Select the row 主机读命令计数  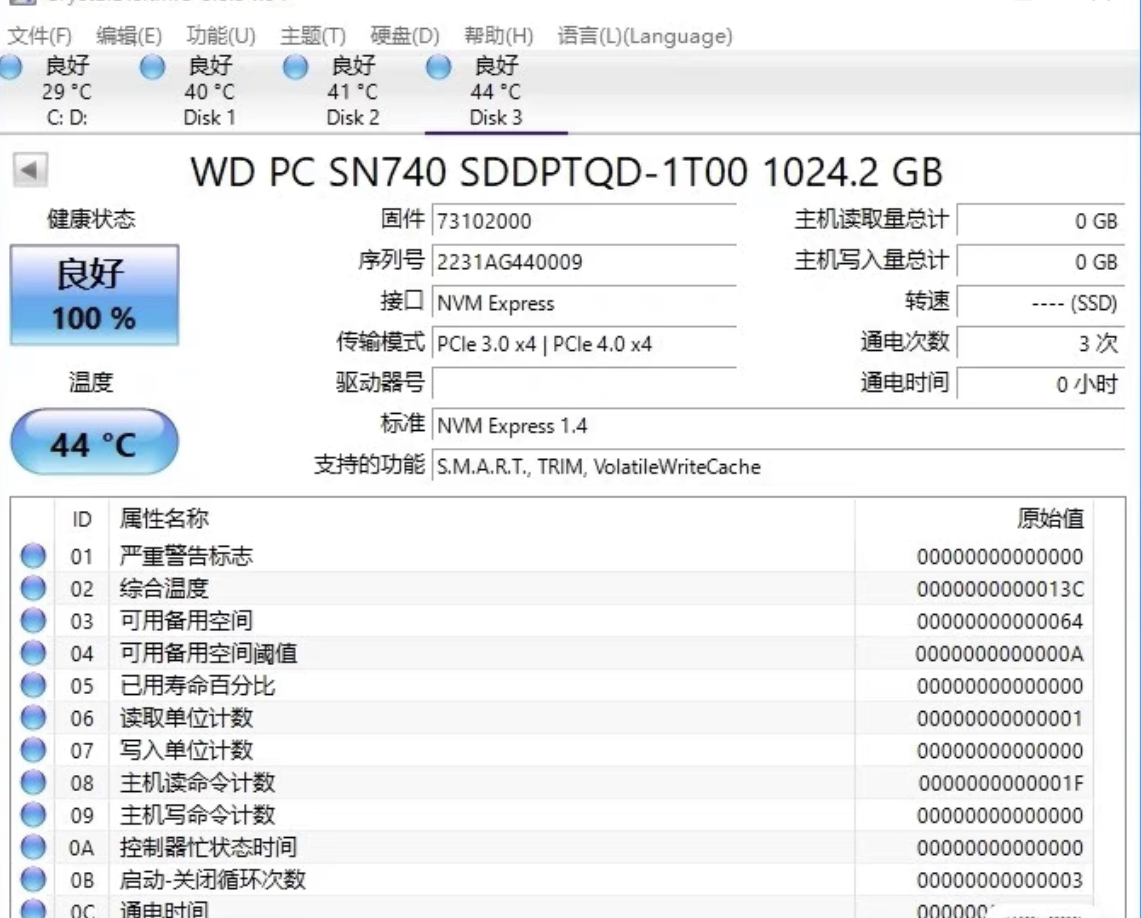553,783
